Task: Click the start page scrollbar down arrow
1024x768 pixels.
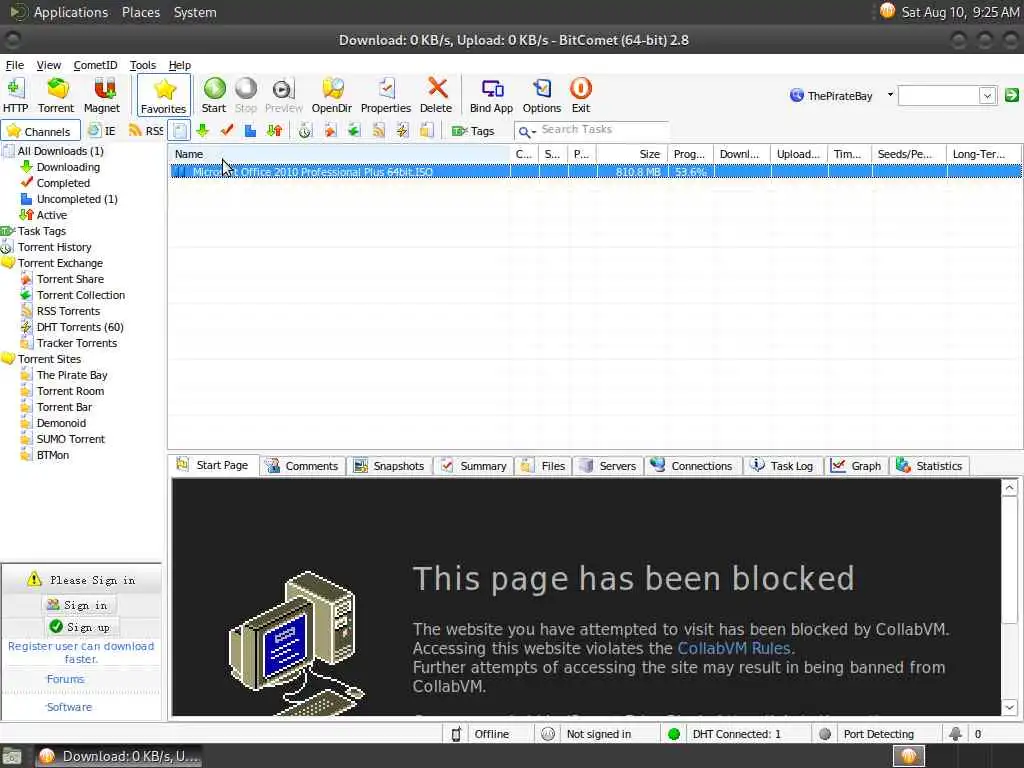Action: pos(1010,707)
